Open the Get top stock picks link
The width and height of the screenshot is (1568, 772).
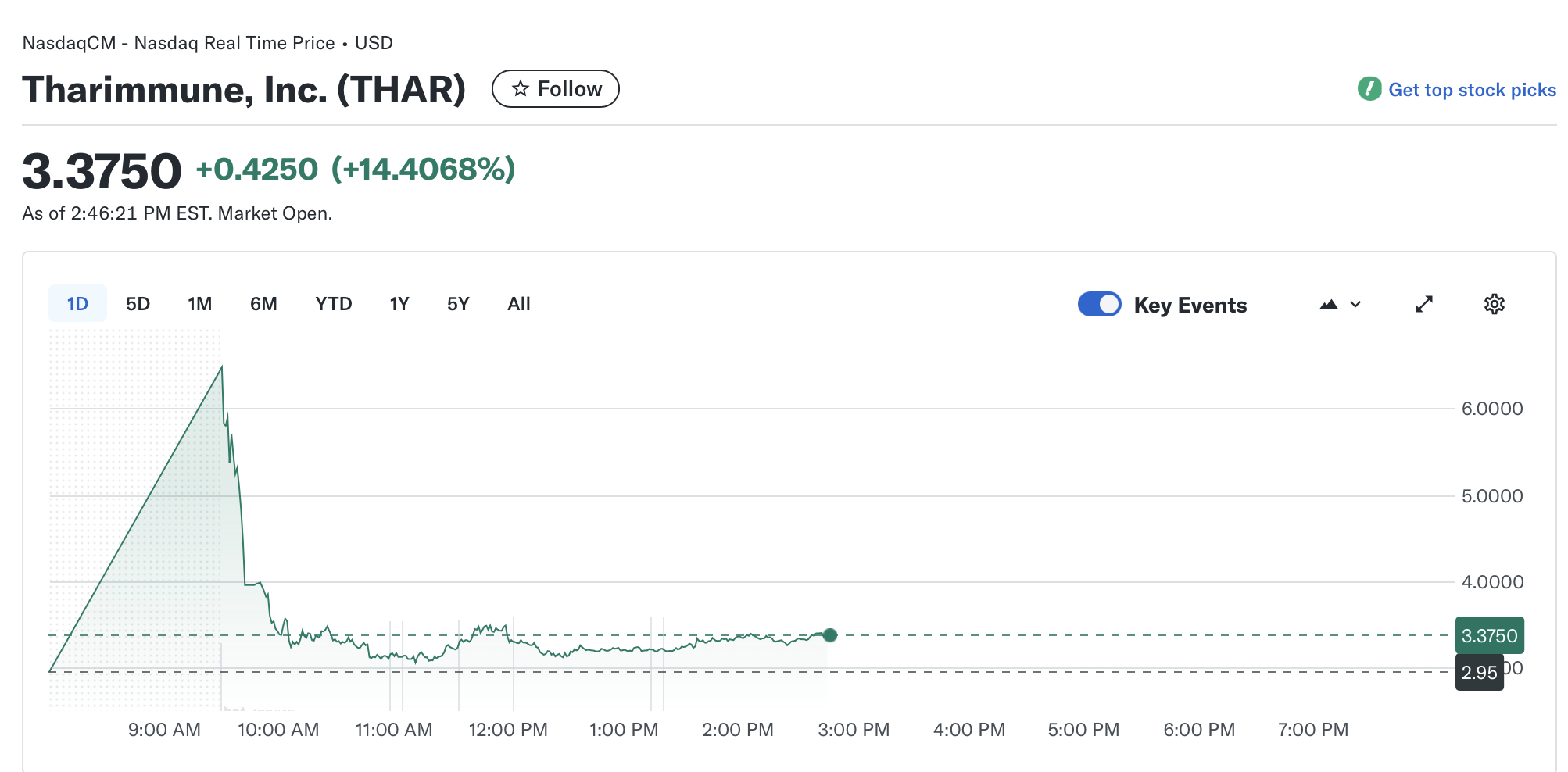(x=1471, y=90)
